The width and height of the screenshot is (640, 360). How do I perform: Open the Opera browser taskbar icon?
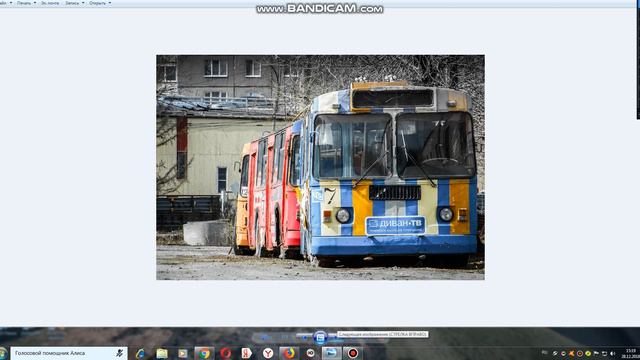click(x=226, y=353)
